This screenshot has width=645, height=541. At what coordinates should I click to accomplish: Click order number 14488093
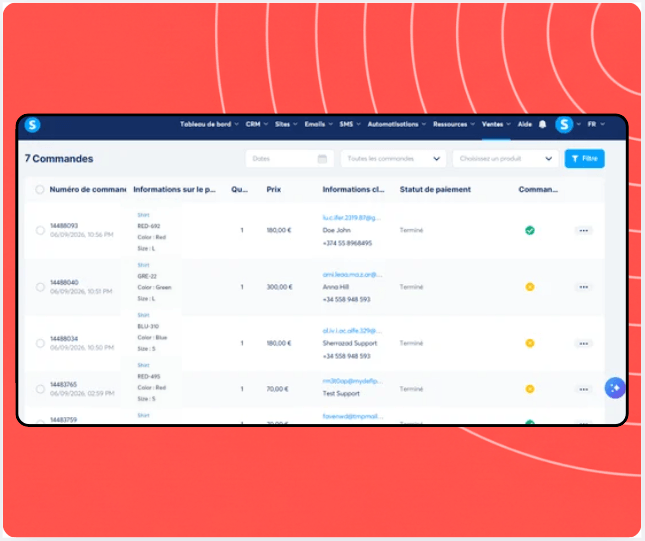click(64, 226)
